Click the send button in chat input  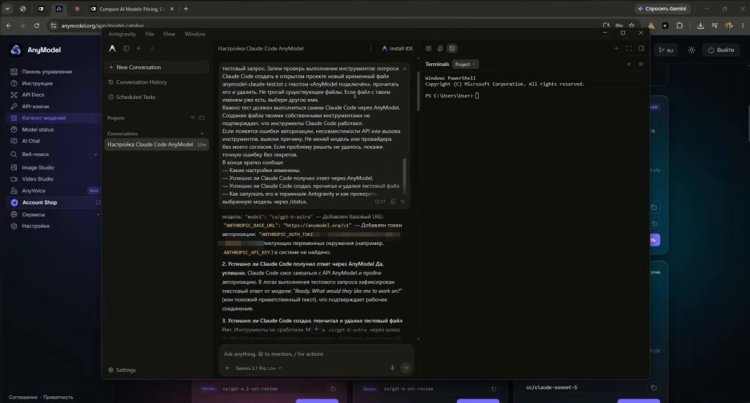pos(406,368)
